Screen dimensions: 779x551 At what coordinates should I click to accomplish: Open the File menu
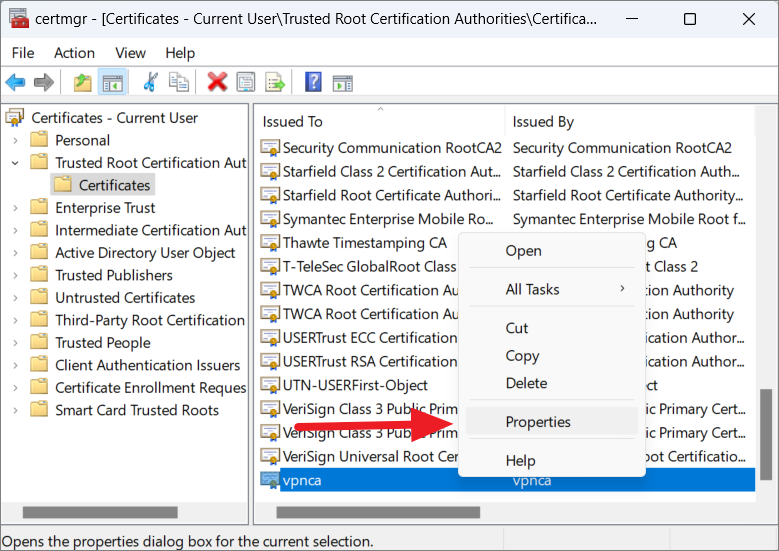tap(23, 53)
